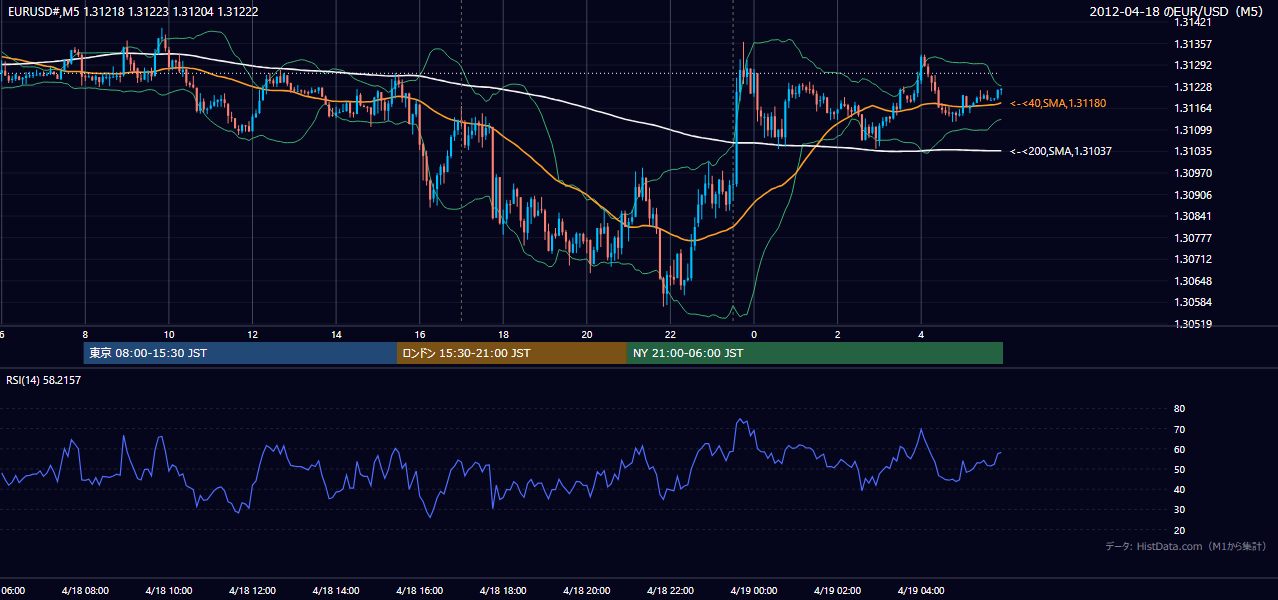Viewport: 1278px width, 600px height.
Task: Click hour tick 16 under the price chart
Action: tap(420, 335)
